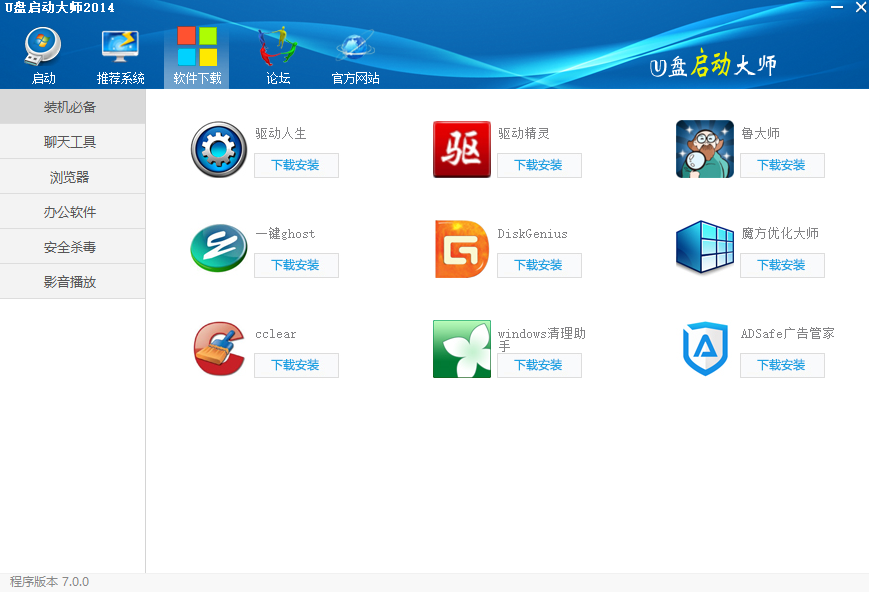Download and install windows清理助手
Image resolution: width=869 pixels, height=592 pixels.
point(539,365)
